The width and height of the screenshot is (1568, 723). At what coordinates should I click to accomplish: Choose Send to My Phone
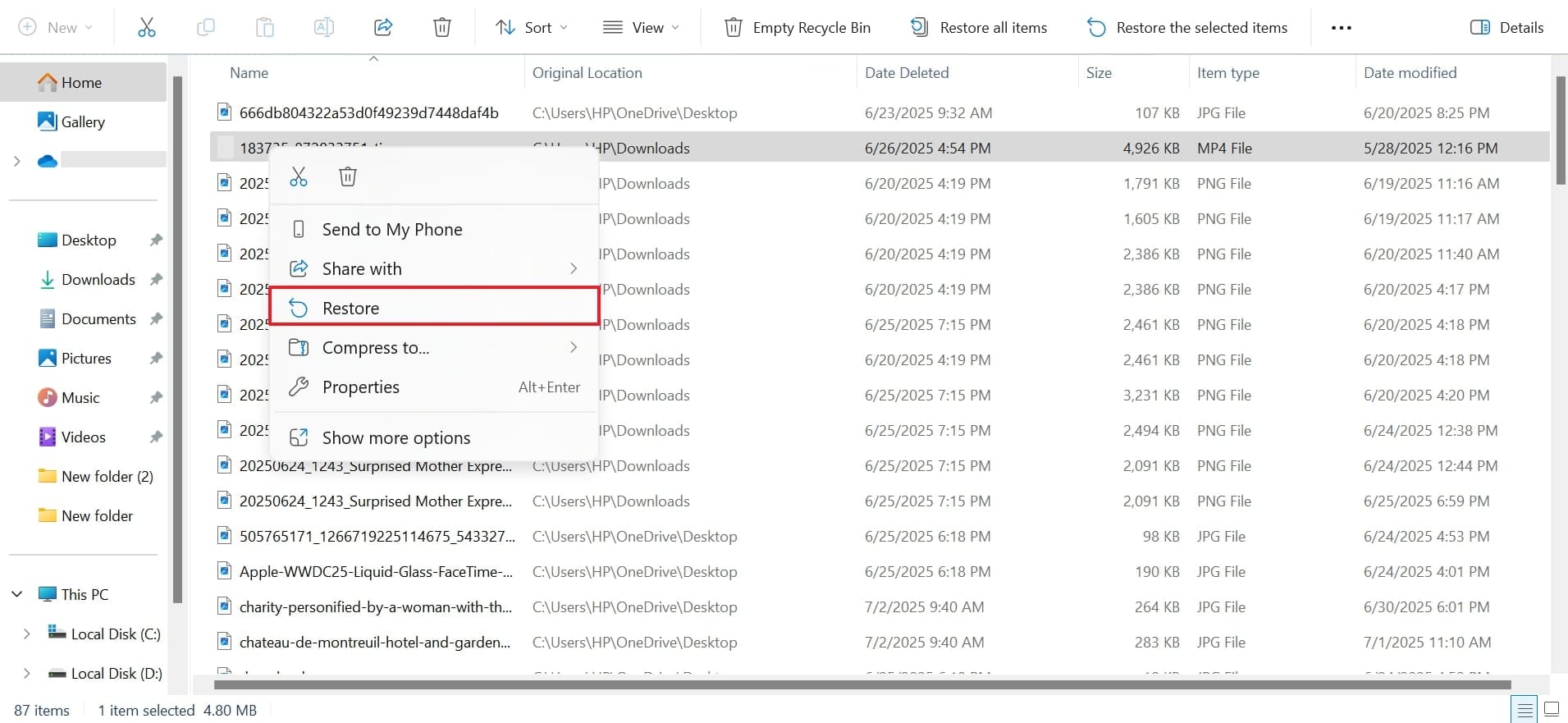click(x=434, y=229)
